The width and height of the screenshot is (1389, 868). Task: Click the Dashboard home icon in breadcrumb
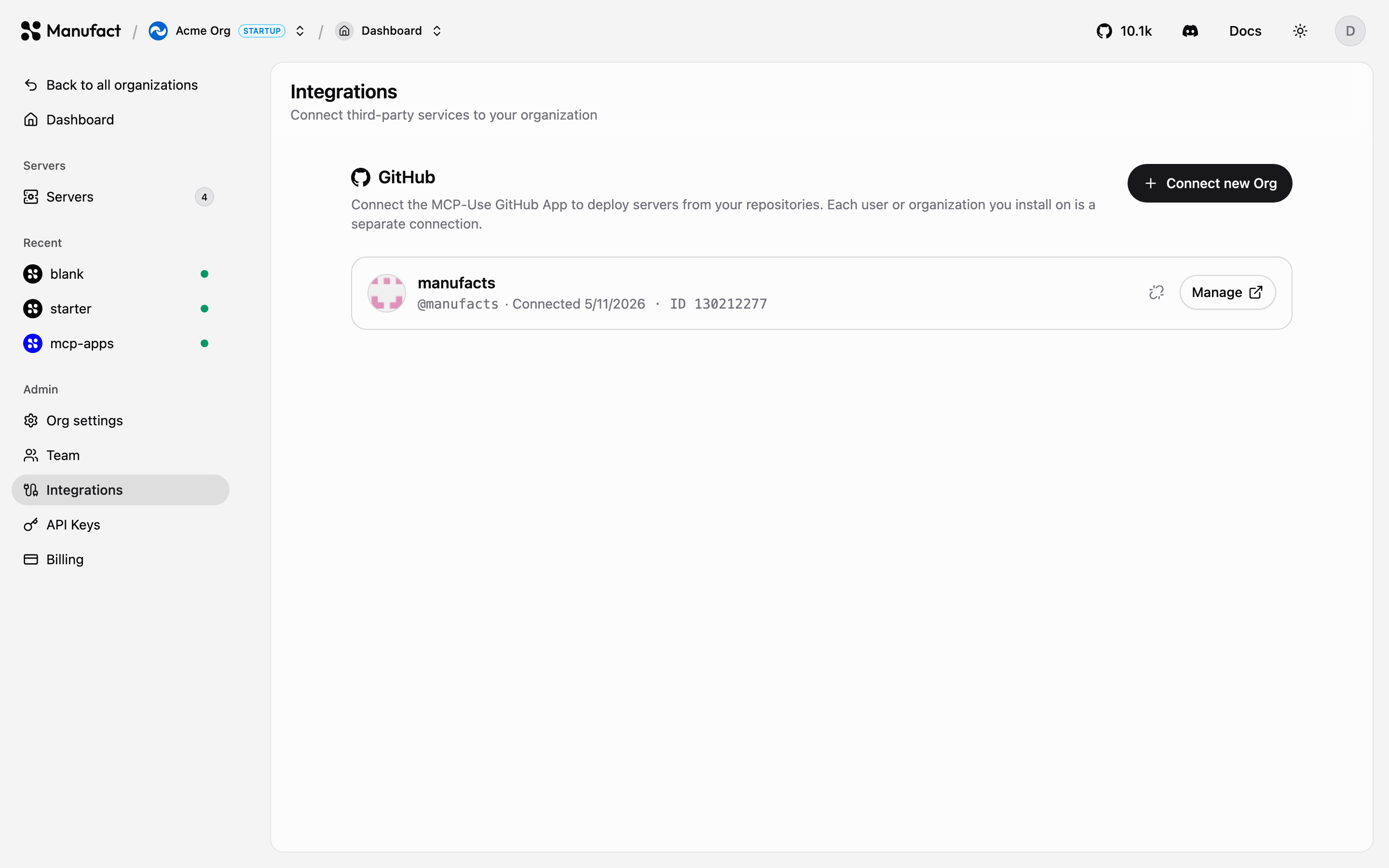tap(344, 31)
